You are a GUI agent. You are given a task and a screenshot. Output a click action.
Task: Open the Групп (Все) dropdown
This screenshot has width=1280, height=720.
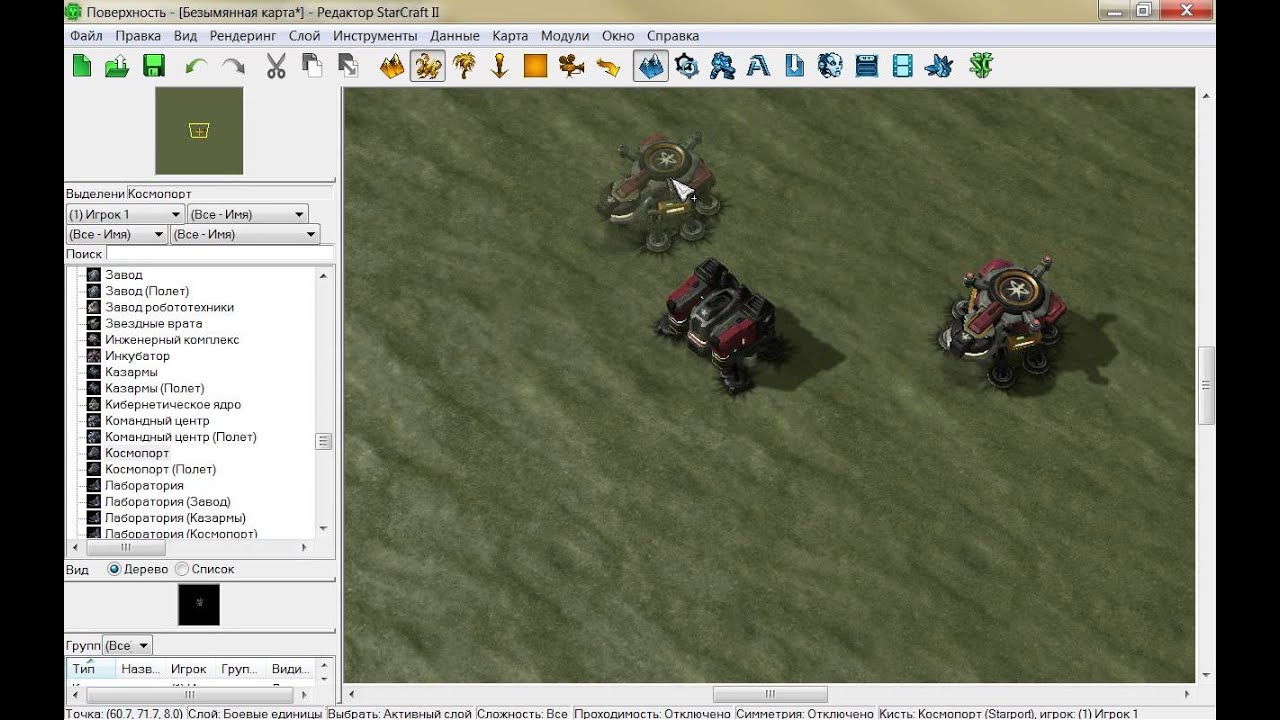click(127, 646)
